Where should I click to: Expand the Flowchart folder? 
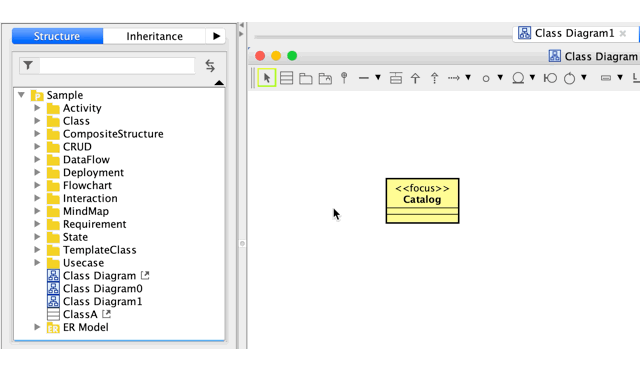[x=37, y=185]
